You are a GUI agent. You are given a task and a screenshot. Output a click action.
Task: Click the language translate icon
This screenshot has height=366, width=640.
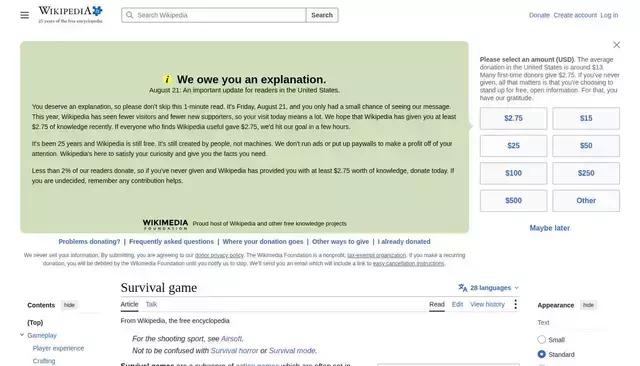(462, 288)
